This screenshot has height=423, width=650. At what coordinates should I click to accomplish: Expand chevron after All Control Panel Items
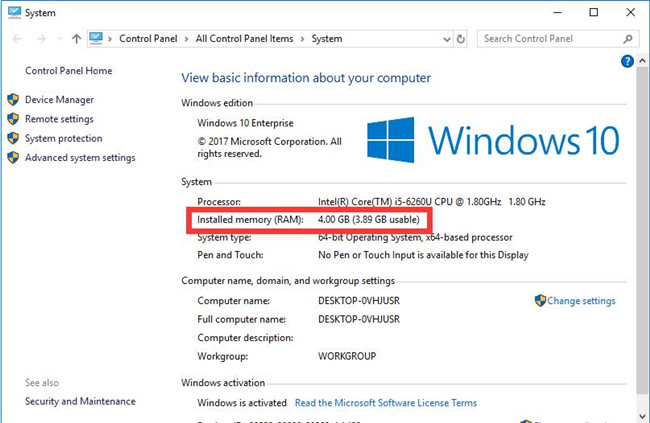(302, 39)
